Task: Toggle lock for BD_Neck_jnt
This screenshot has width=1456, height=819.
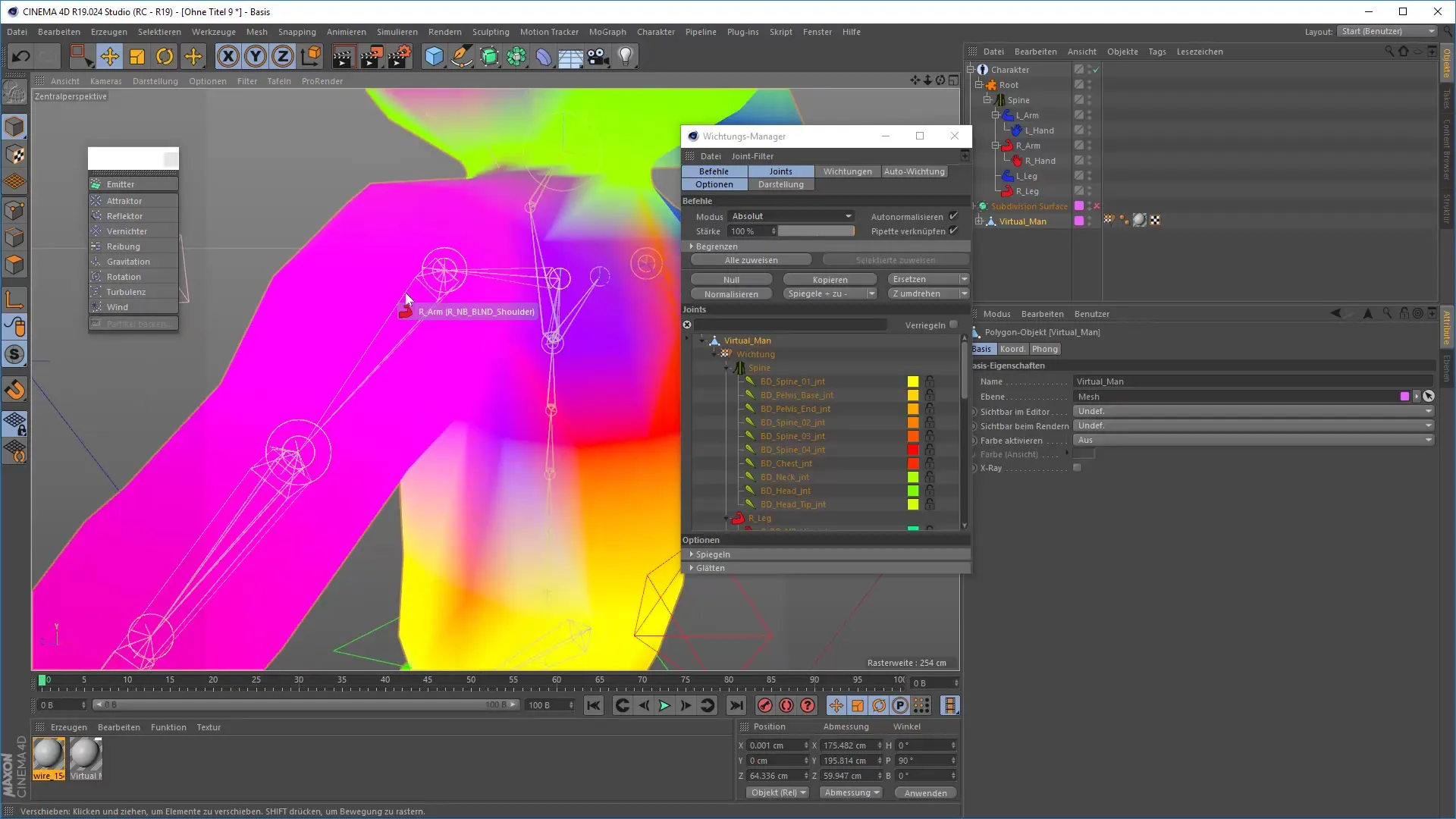Action: tap(930, 477)
